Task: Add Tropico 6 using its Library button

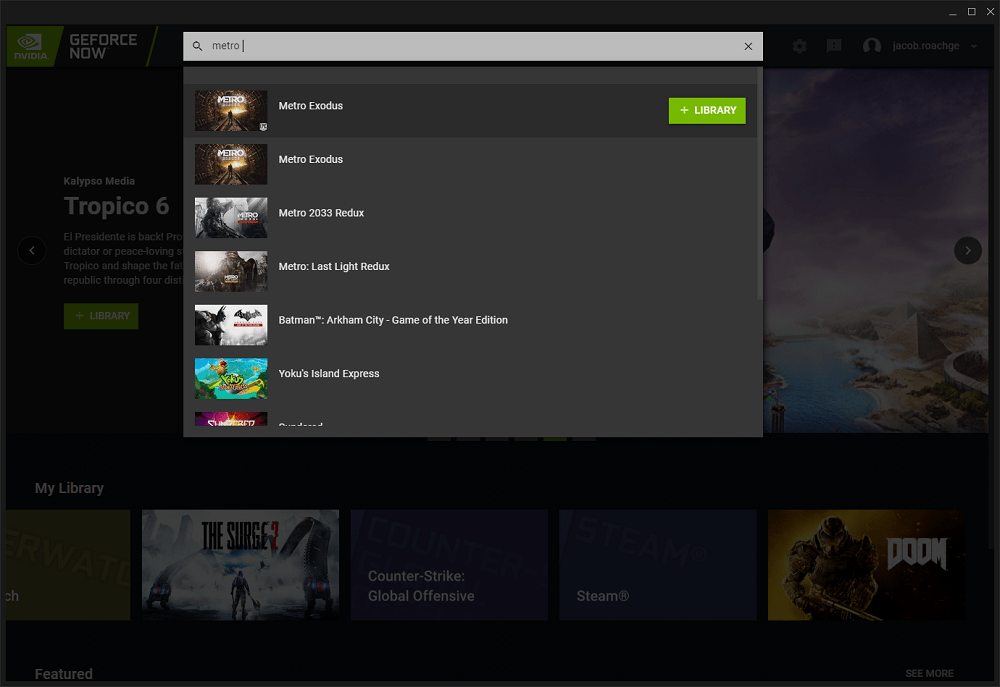Action: pyautogui.click(x=101, y=316)
